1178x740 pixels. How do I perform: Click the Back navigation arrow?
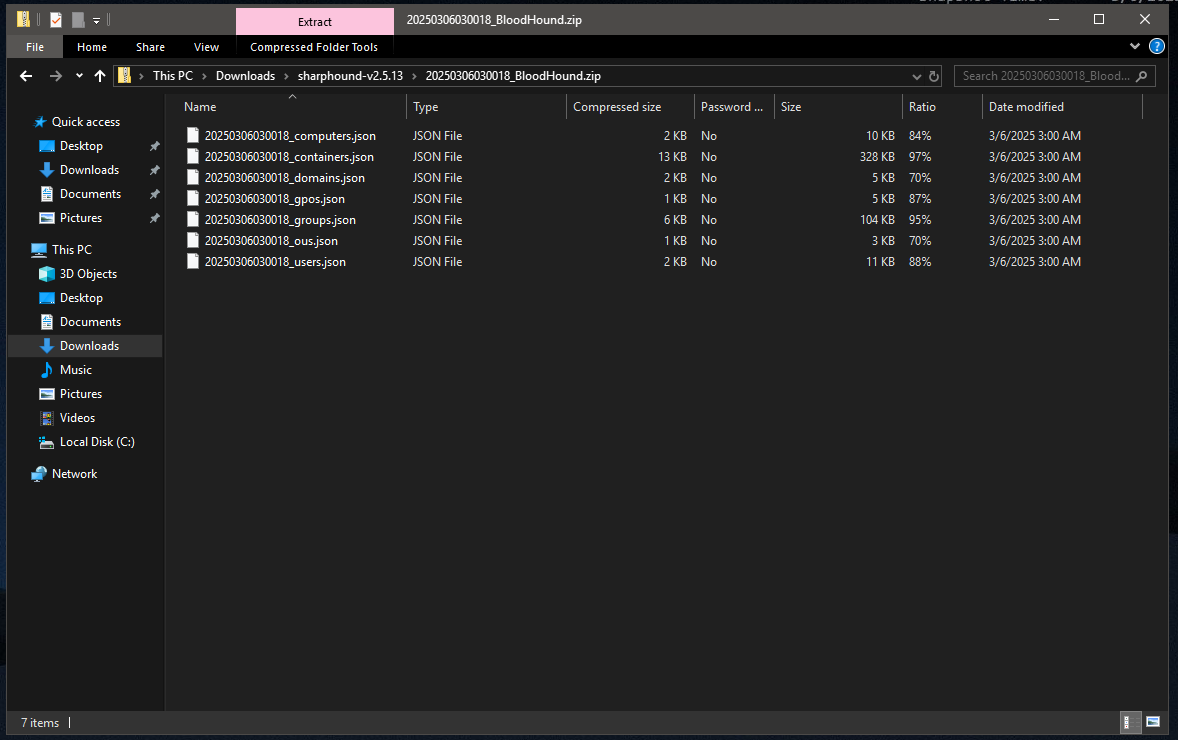[x=26, y=76]
